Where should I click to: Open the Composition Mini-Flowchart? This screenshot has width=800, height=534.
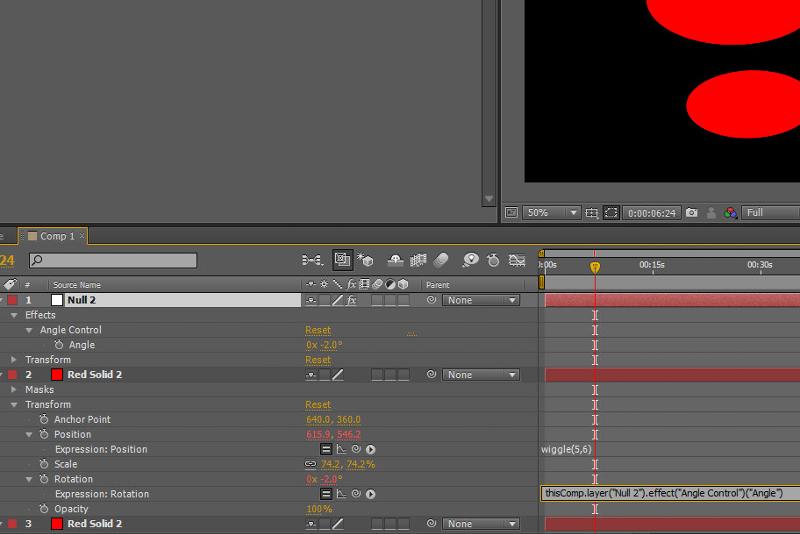[x=312, y=261]
